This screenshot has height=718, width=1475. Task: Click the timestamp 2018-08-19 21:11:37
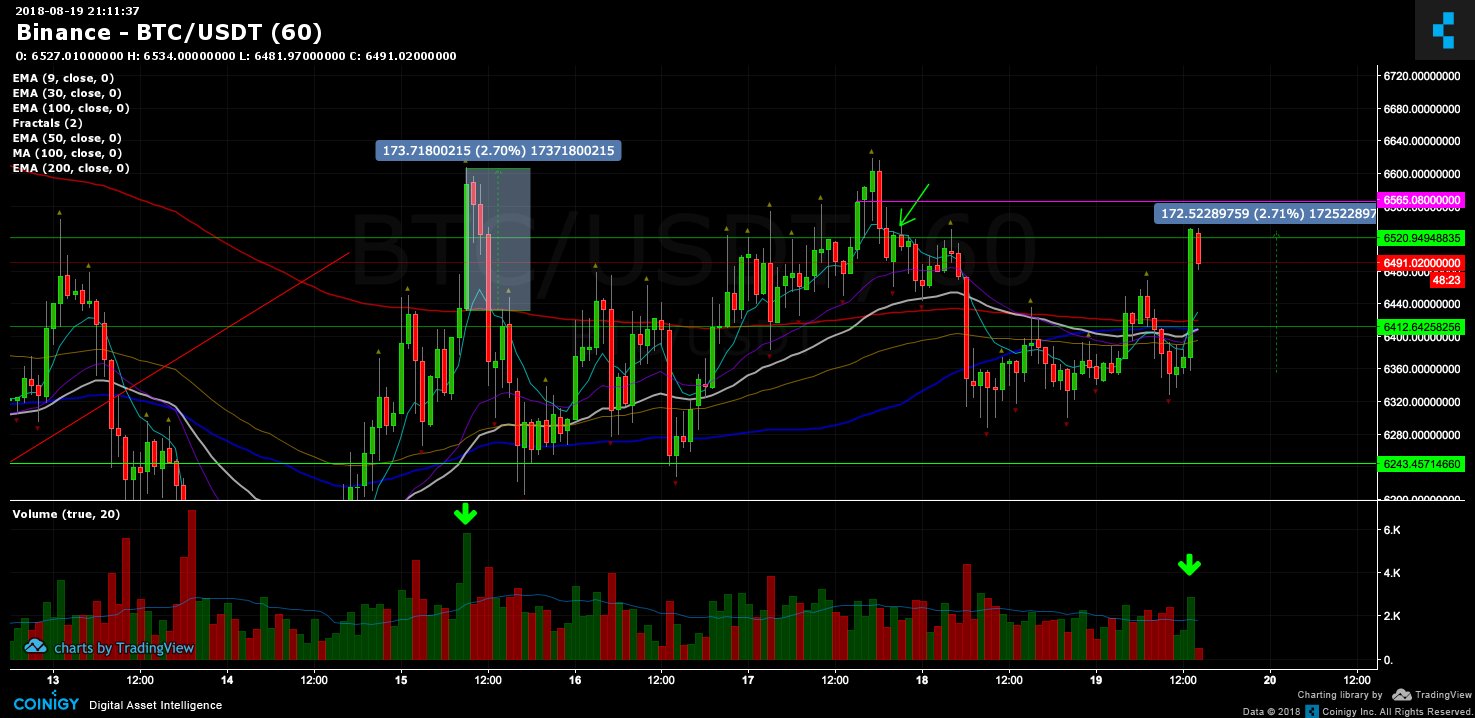point(76,9)
